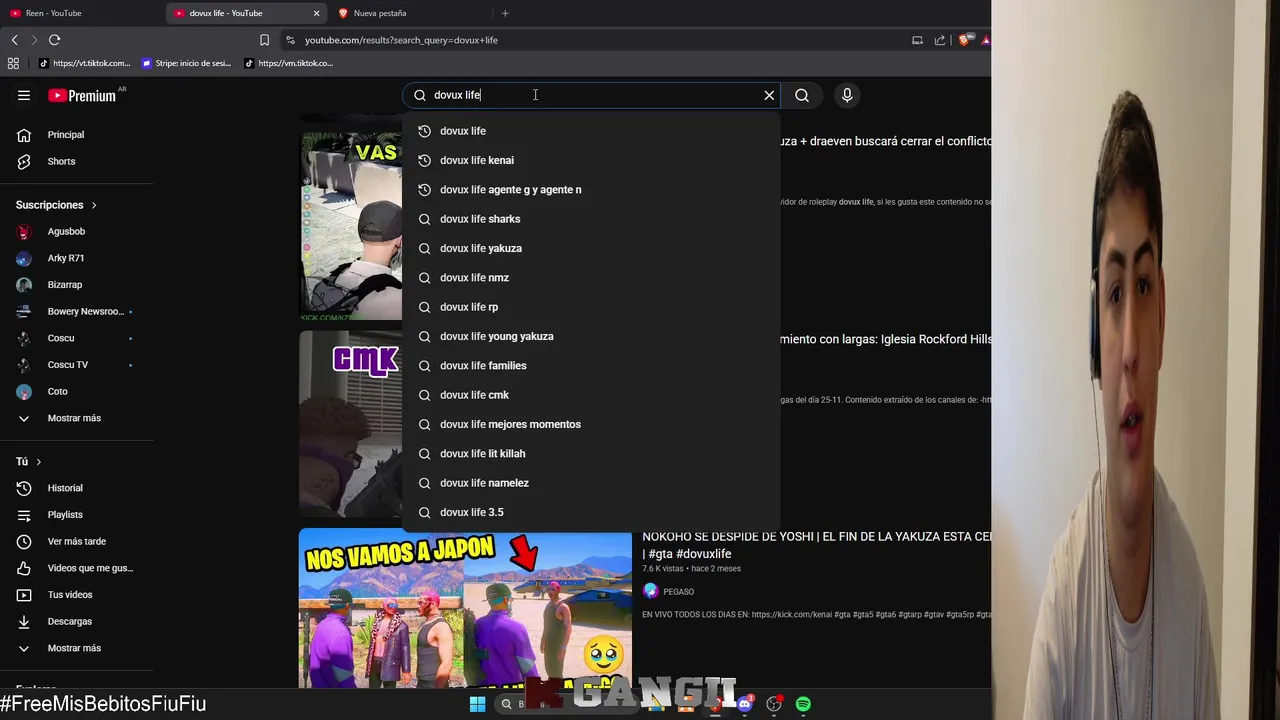Screen dimensions: 1280x720
Task: Close the 'dovux life - YouTube' tab
Action: coord(316,13)
